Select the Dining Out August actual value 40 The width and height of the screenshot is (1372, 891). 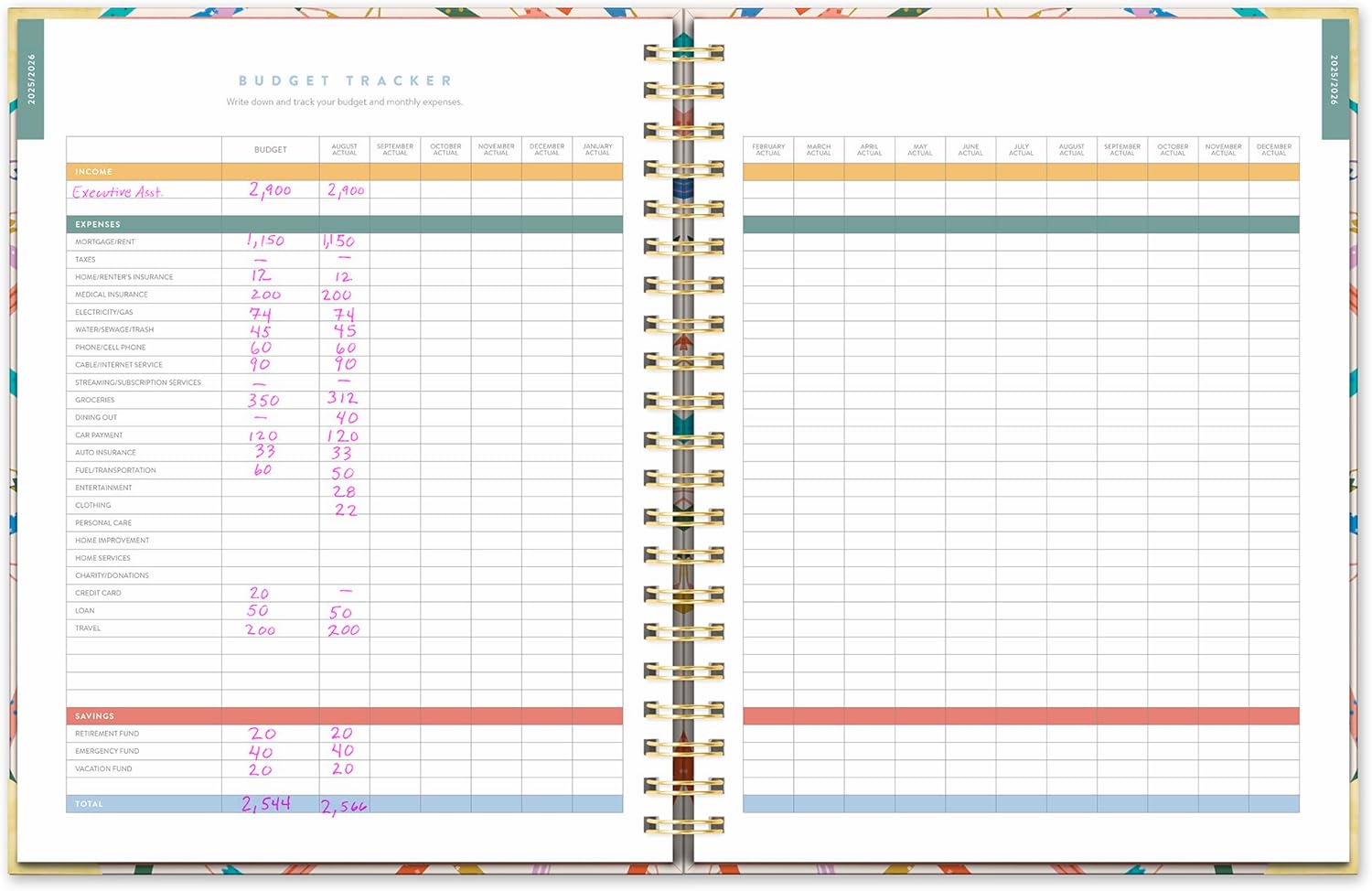coord(346,418)
